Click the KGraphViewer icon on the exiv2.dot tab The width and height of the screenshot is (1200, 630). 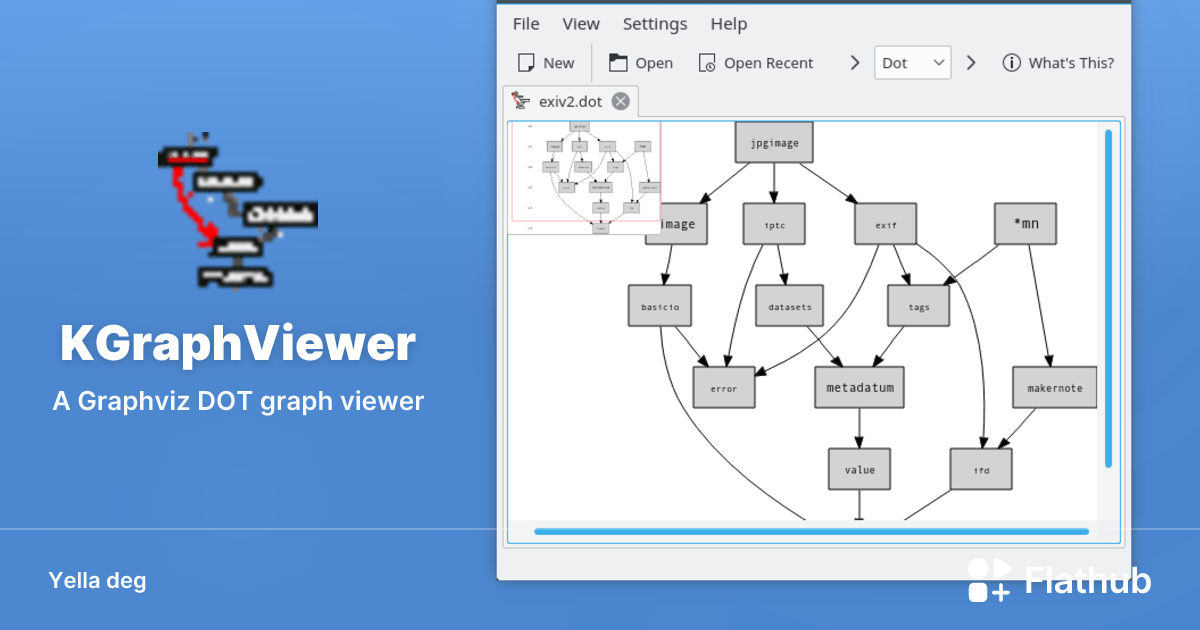coord(520,100)
